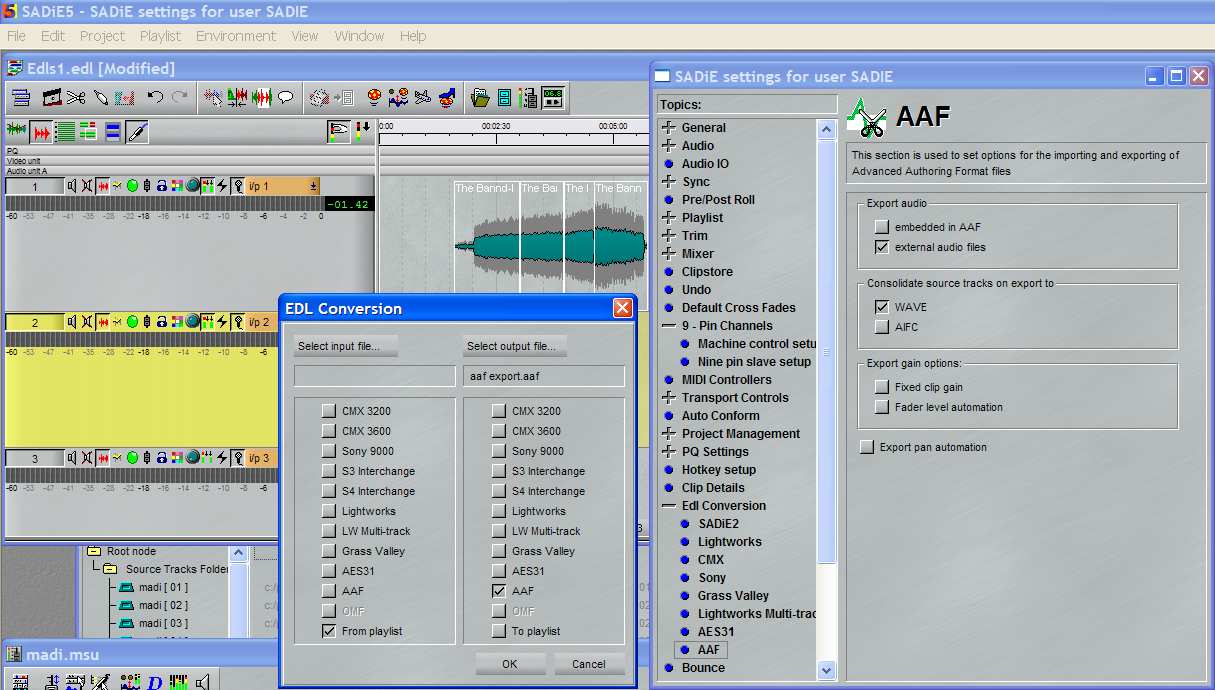This screenshot has height=690, width=1215.
Task: Enable AIFC consolidate format
Action: click(881, 327)
